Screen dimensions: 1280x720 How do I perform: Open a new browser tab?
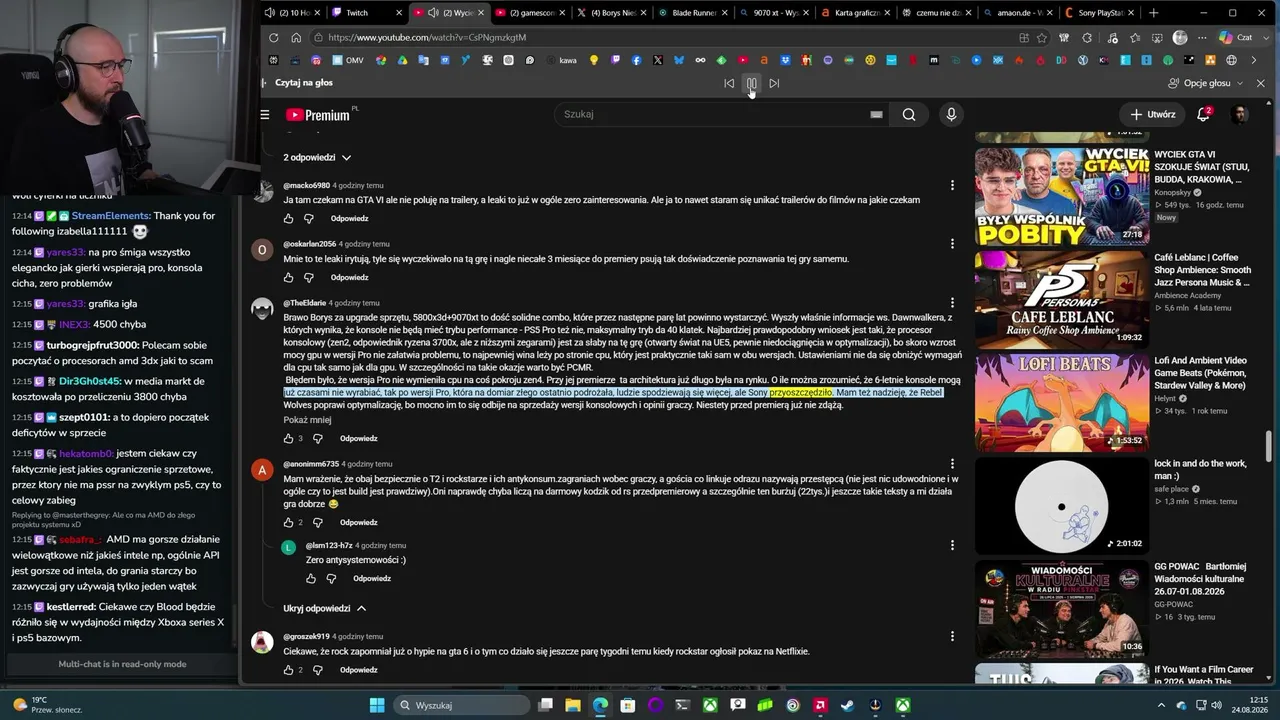click(x=1153, y=13)
